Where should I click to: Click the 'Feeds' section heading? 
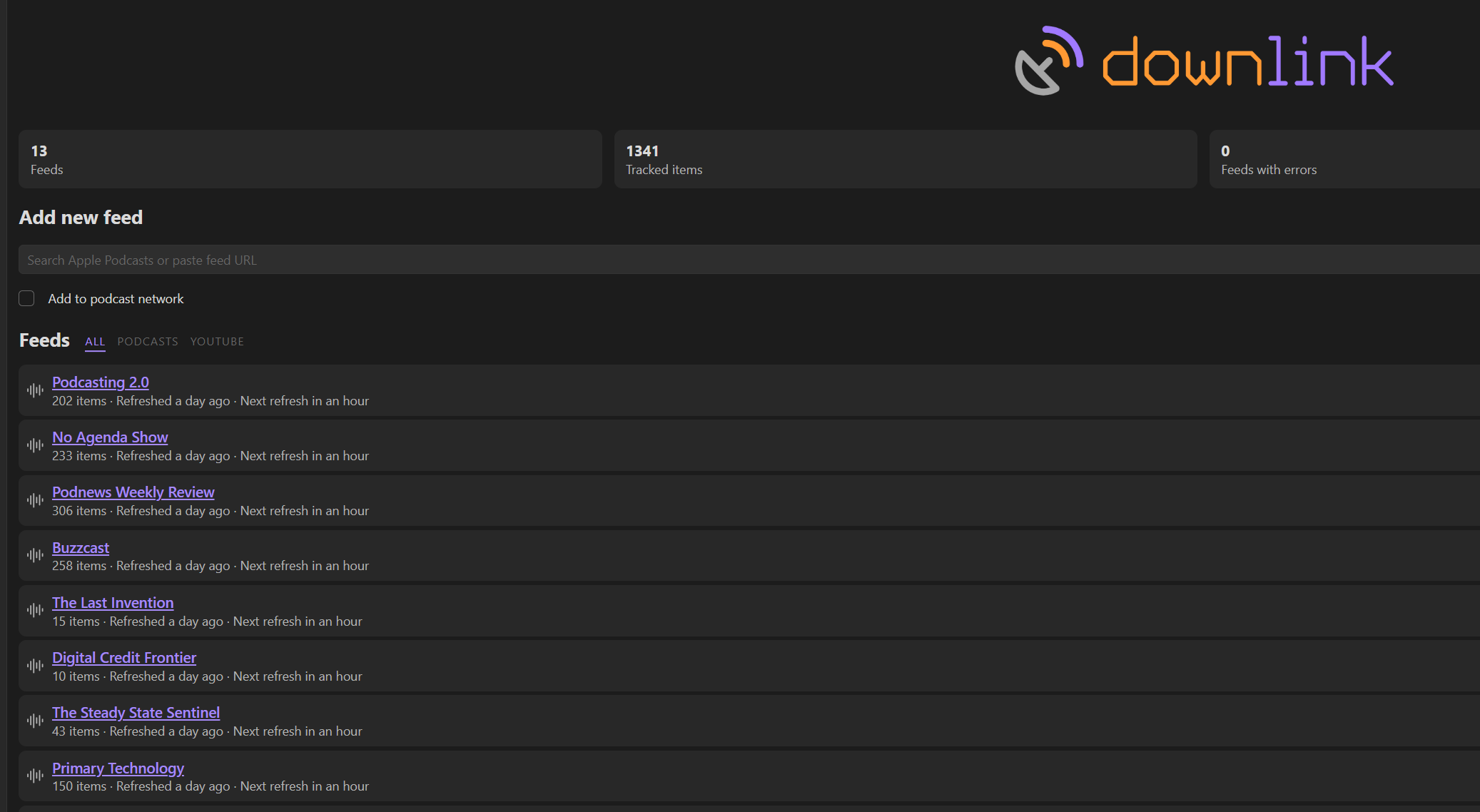tap(44, 340)
